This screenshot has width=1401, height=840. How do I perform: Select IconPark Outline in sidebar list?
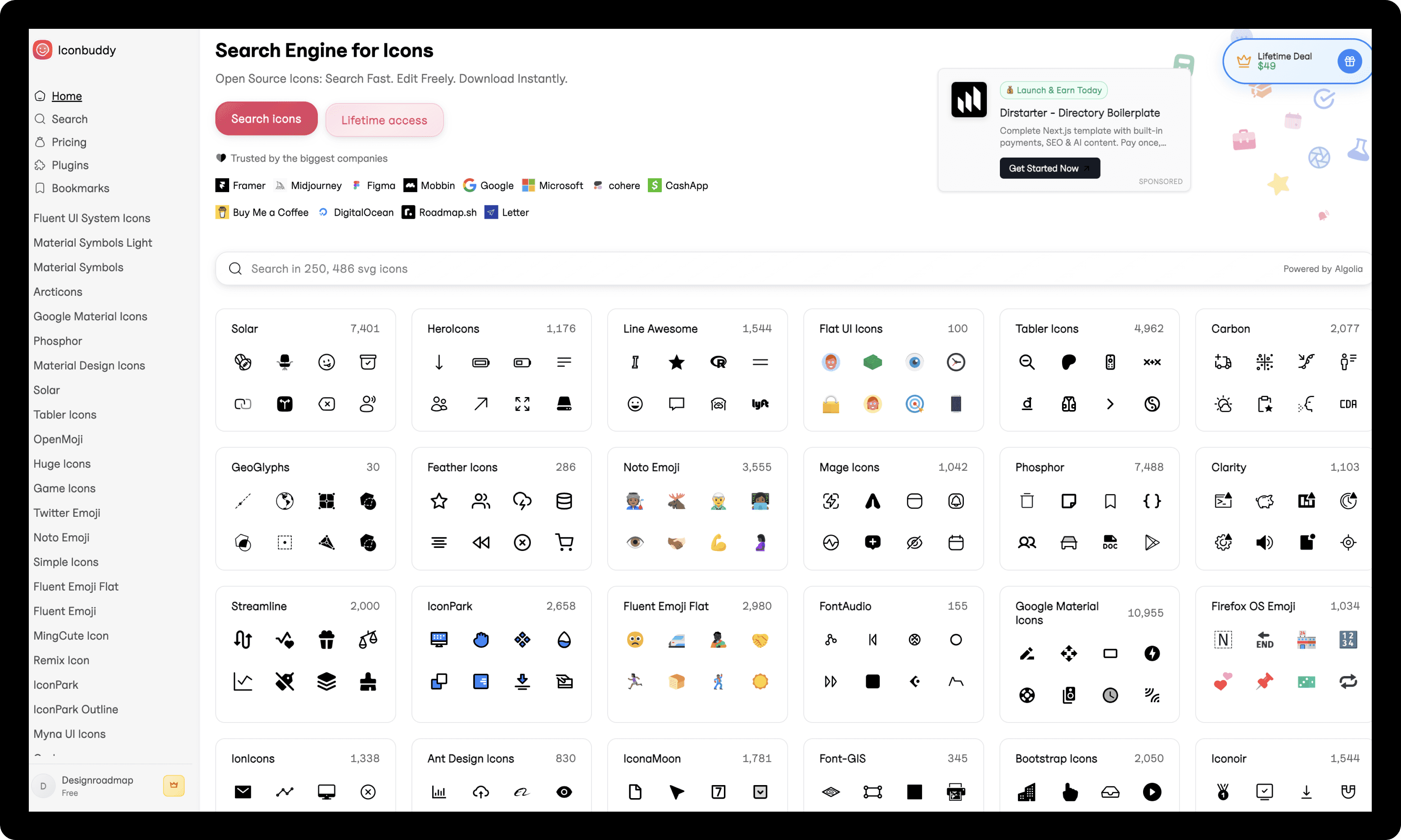(x=75, y=709)
